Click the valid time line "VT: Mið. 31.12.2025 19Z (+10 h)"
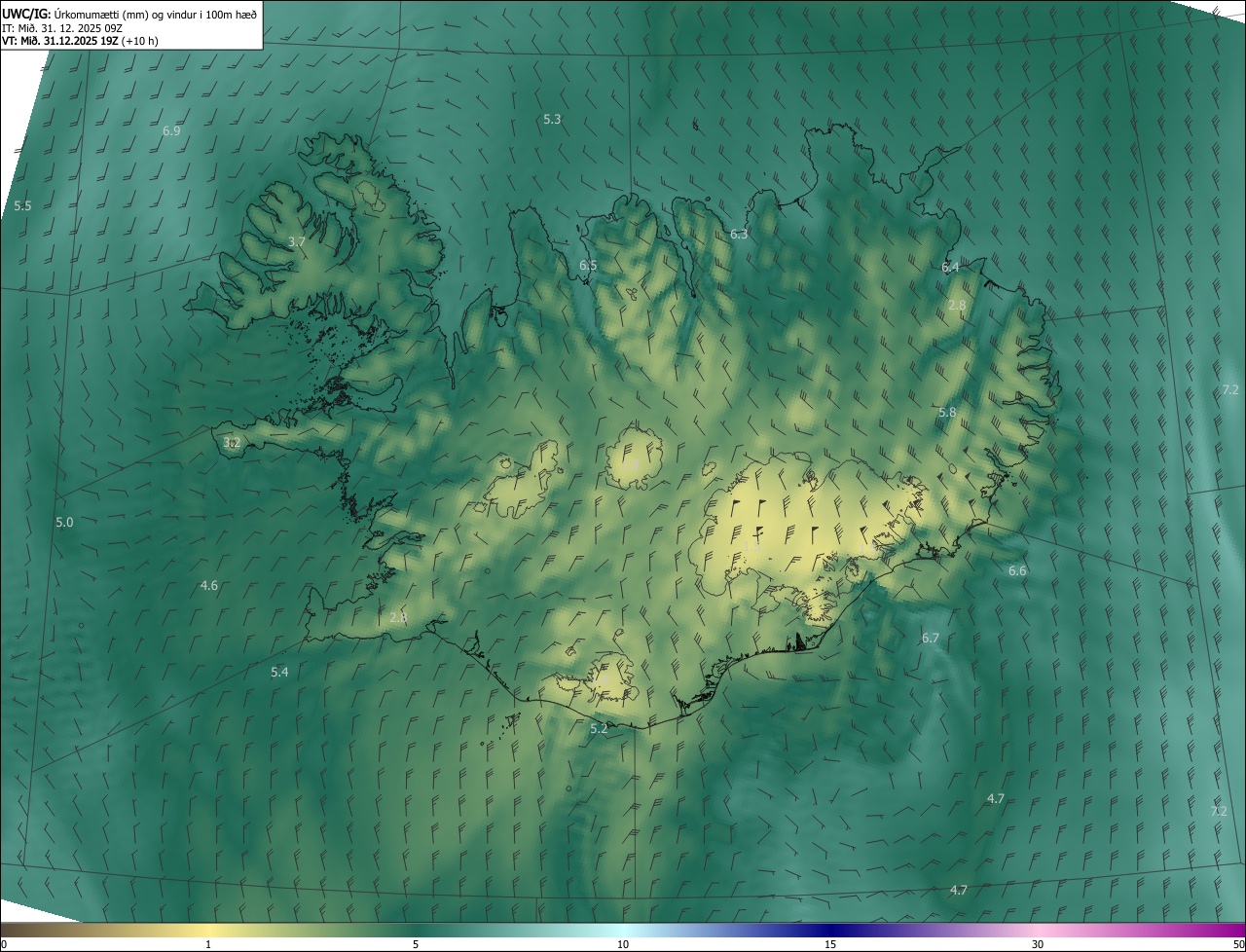This screenshot has width=1246, height=952. 81,41
